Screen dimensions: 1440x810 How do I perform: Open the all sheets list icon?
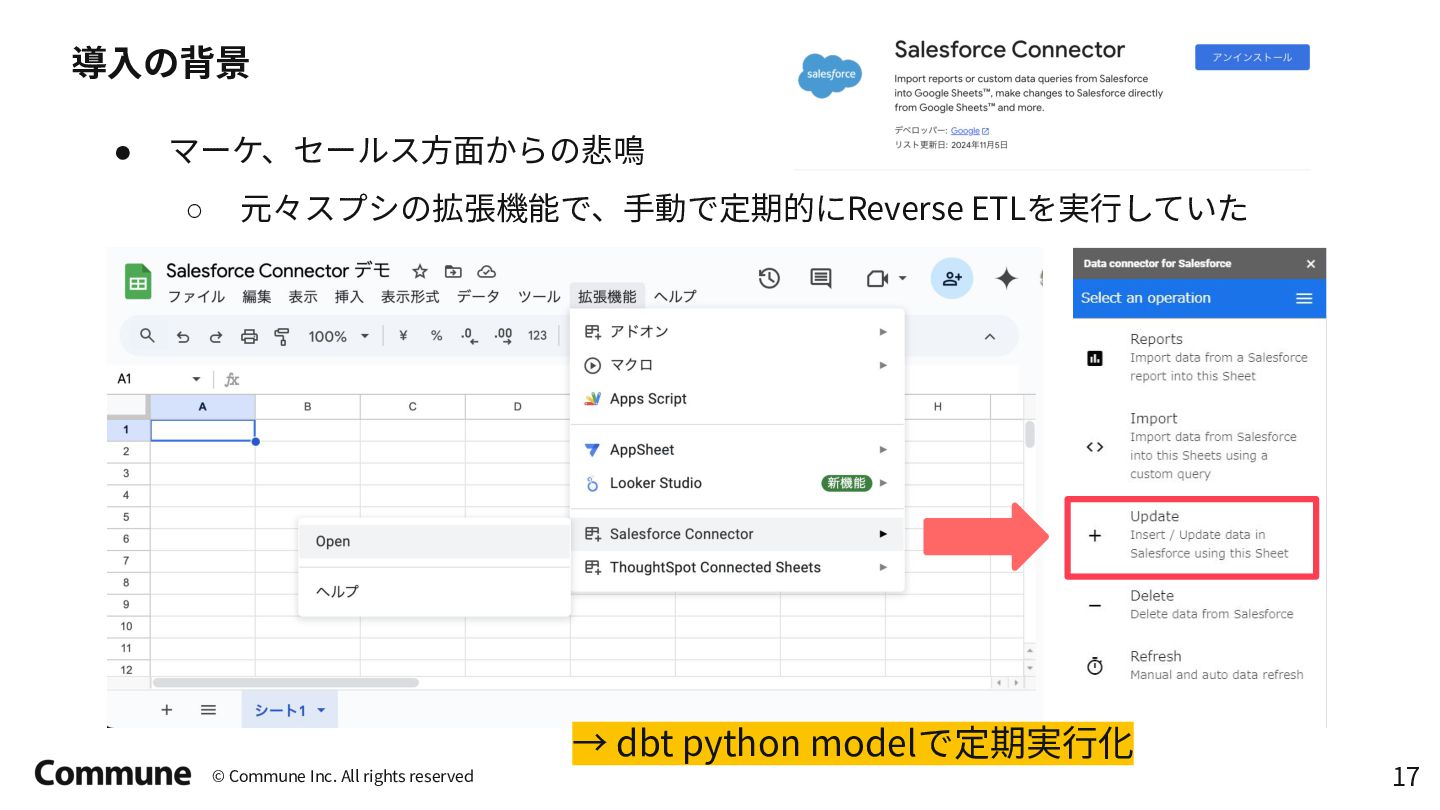tap(208, 710)
